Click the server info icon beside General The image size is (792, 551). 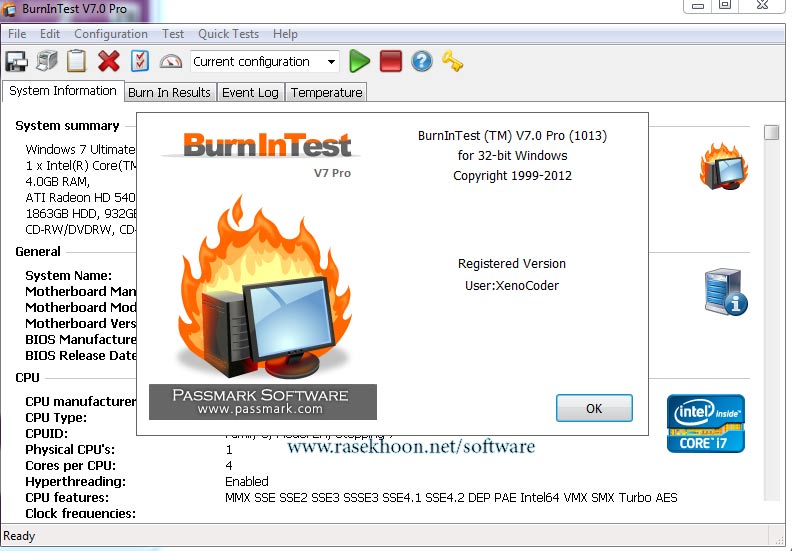(726, 292)
